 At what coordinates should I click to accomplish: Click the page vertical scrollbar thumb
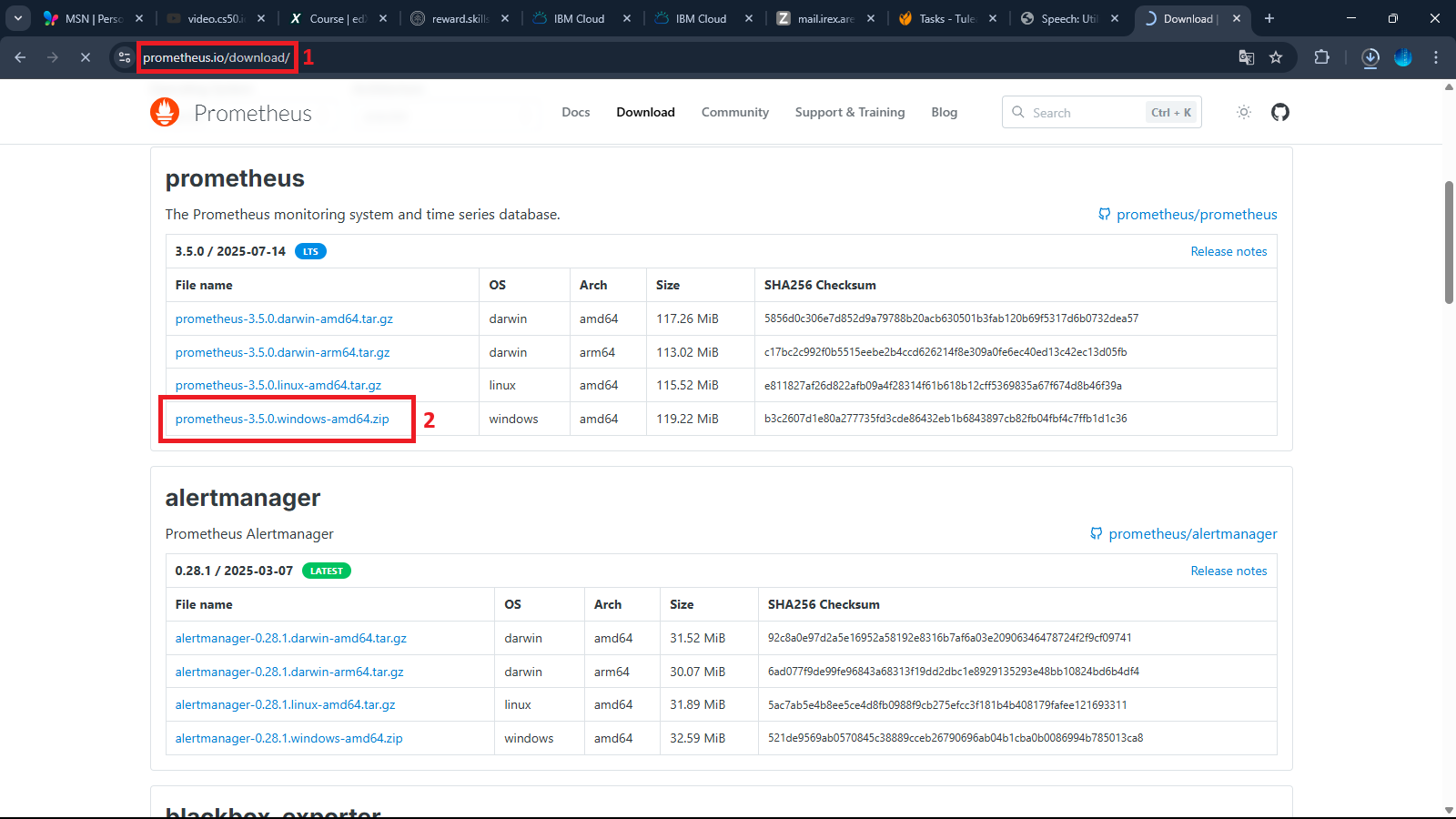tap(1449, 242)
